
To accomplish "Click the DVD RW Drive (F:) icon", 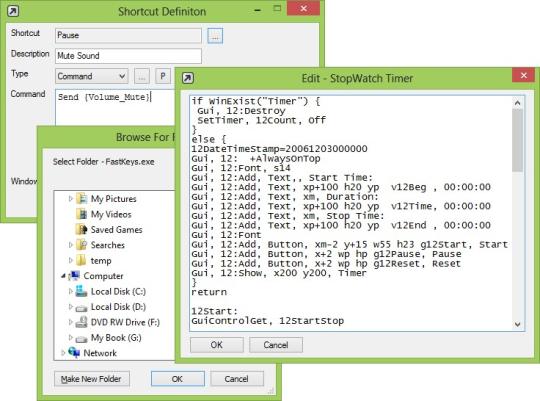I will [82, 322].
